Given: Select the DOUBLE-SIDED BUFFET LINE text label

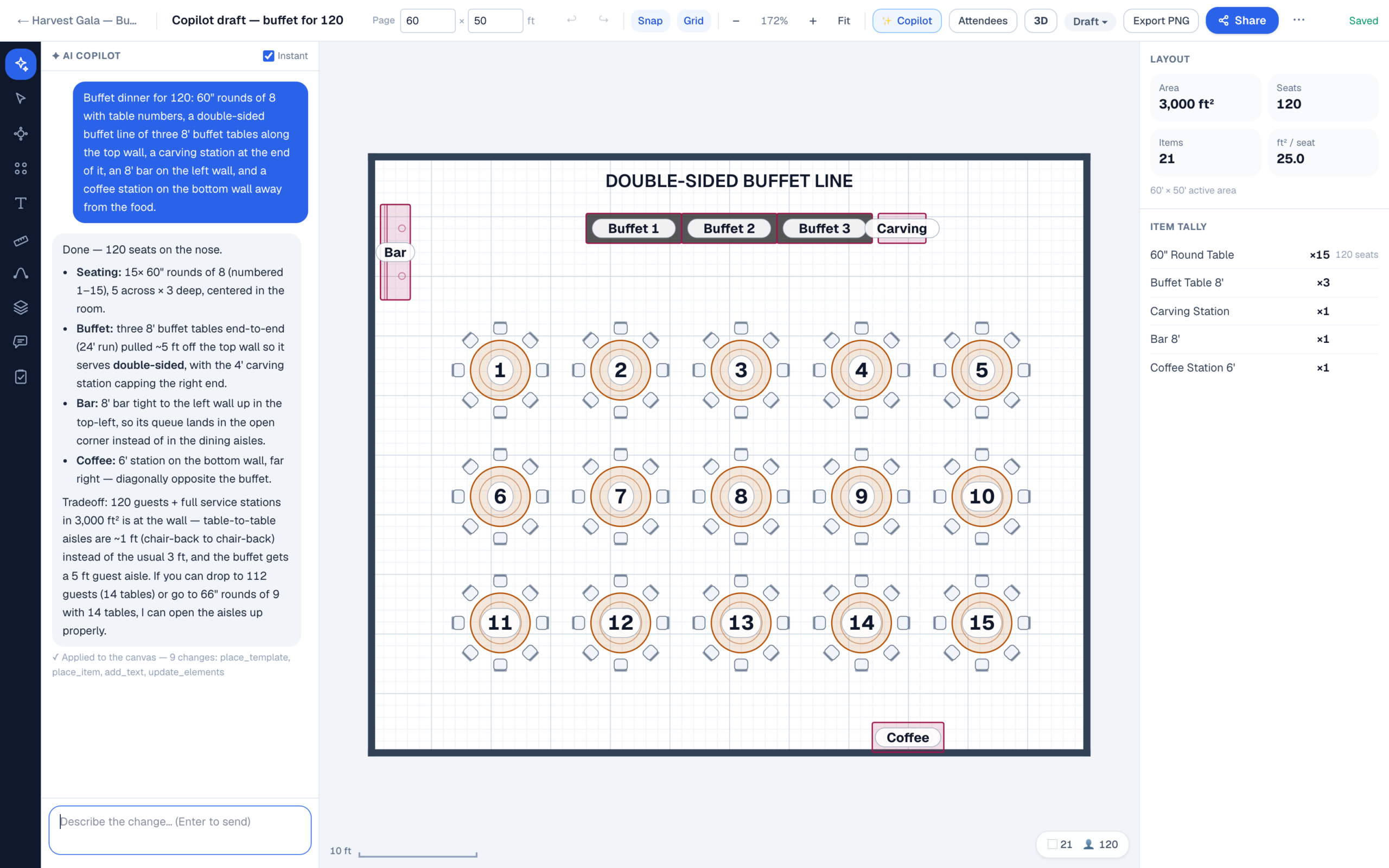Looking at the screenshot, I should point(728,181).
